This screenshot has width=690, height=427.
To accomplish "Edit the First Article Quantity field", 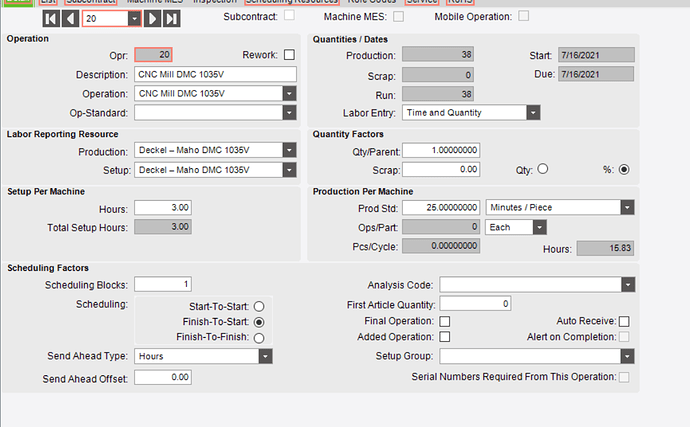I will (x=475, y=303).
